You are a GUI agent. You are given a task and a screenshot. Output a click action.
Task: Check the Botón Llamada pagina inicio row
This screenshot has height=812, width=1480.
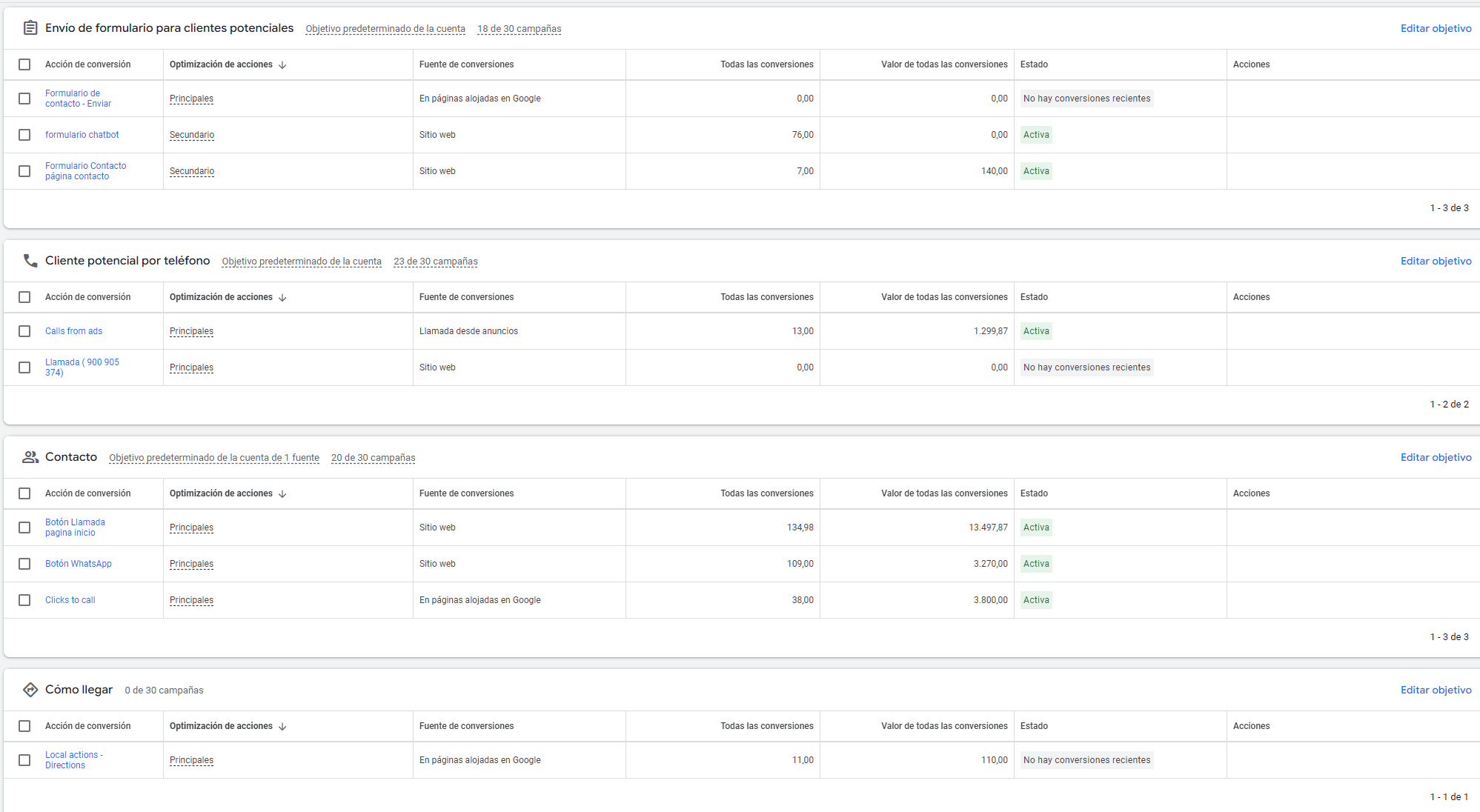(24, 528)
